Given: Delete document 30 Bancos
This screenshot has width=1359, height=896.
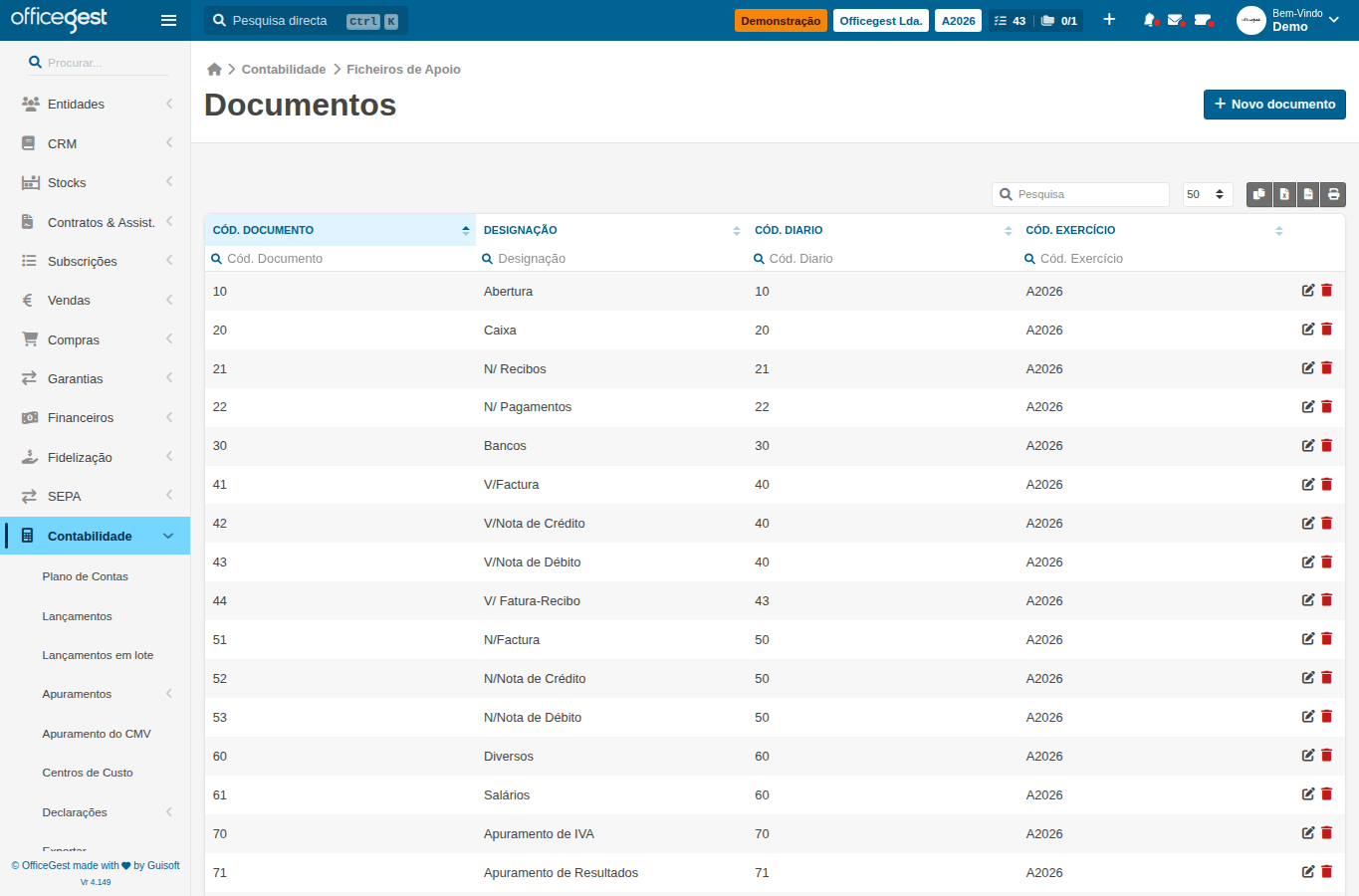Looking at the screenshot, I should (x=1326, y=446).
